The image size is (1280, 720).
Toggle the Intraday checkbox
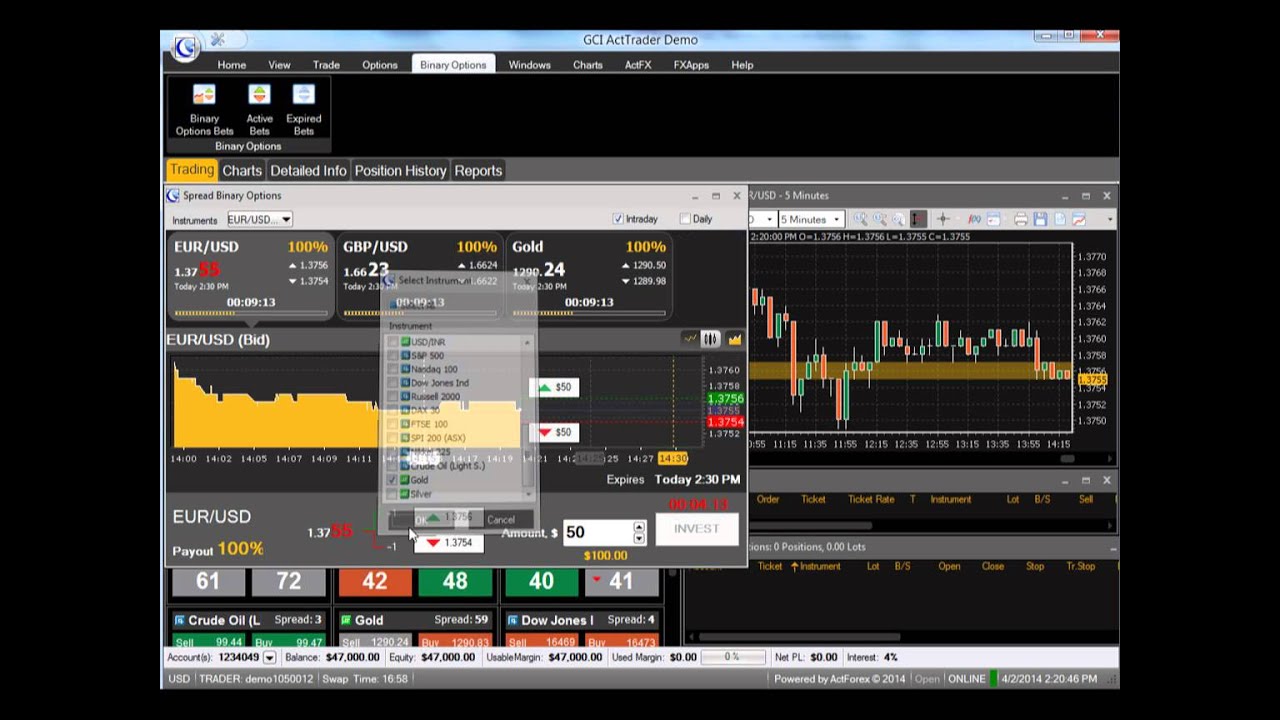point(618,219)
